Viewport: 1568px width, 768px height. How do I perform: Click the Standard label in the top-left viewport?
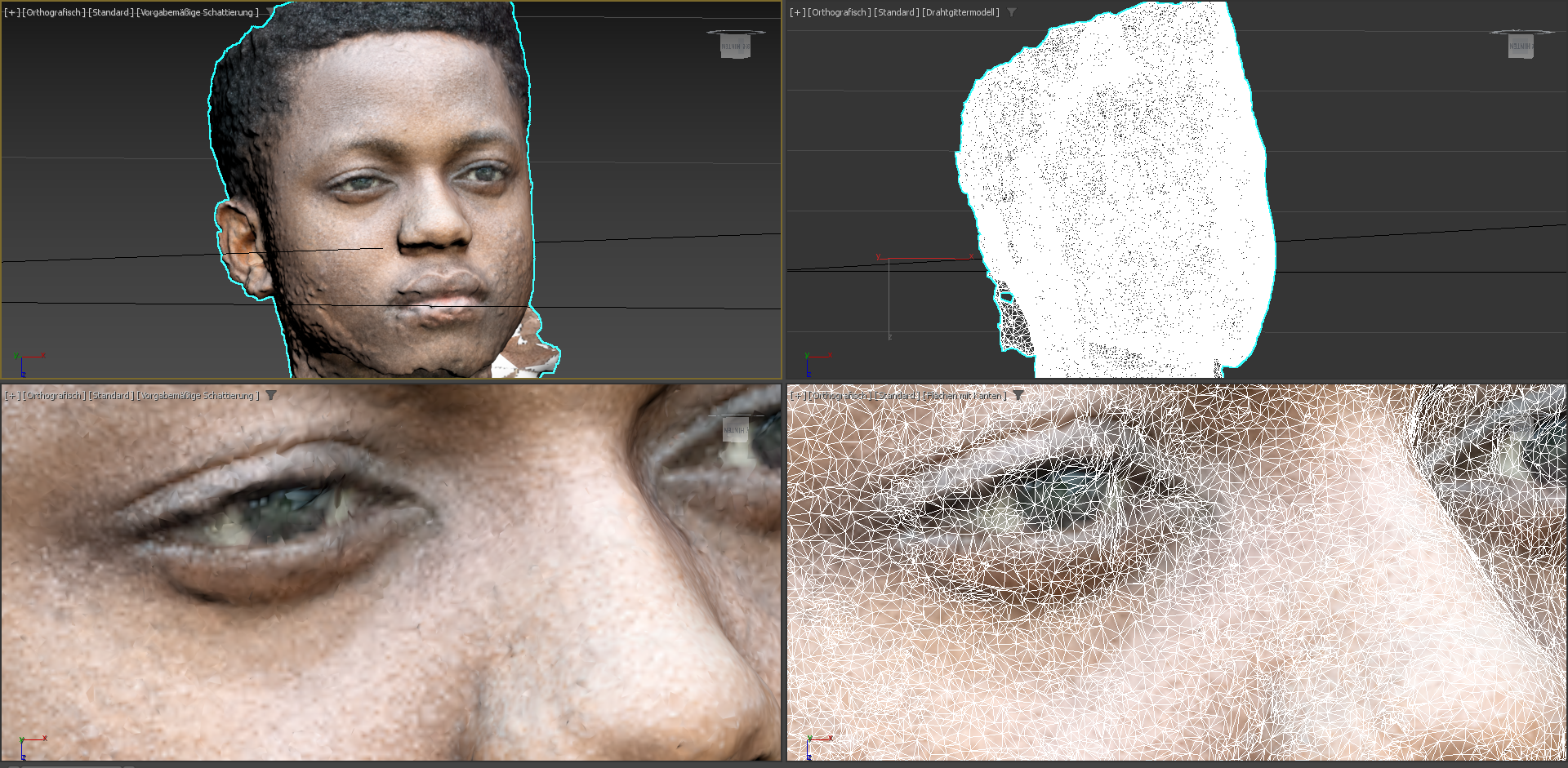click(110, 12)
